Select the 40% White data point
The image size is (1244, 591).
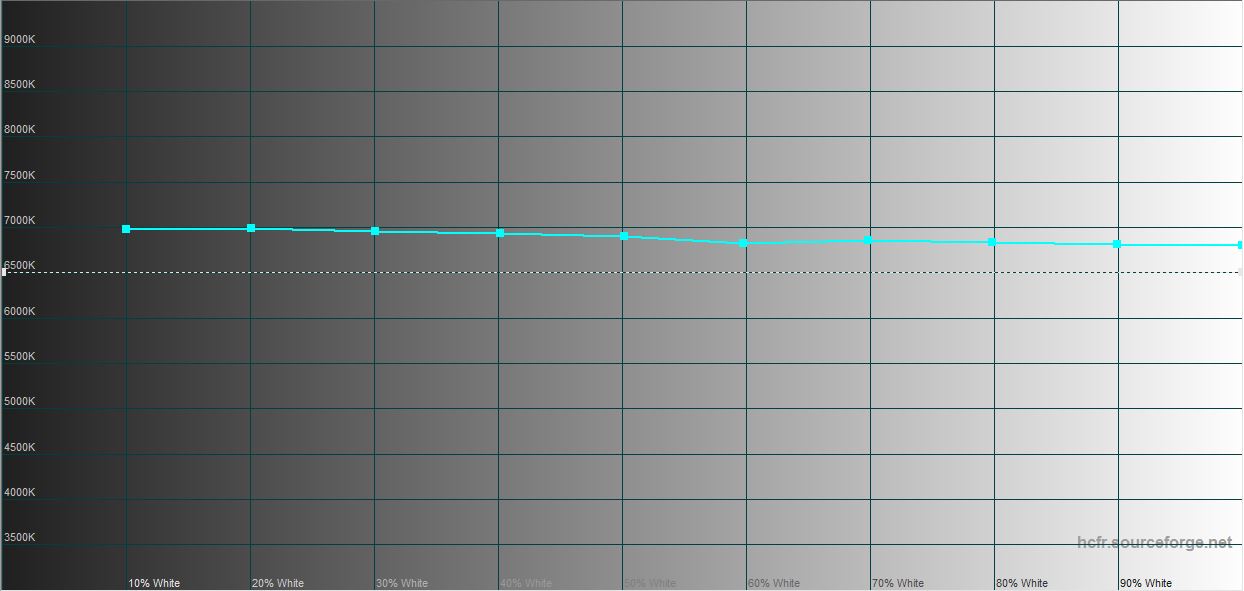tap(500, 233)
